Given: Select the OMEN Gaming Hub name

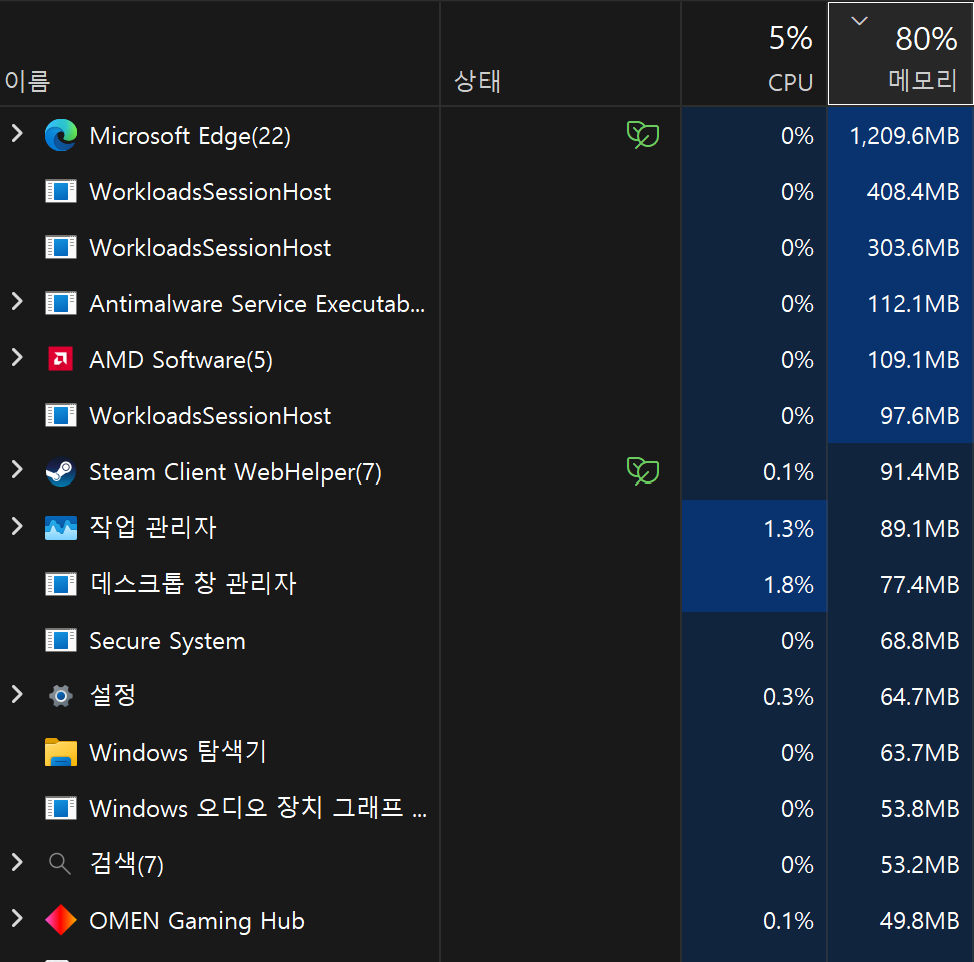Looking at the screenshot, I should (x=197, y=921).
